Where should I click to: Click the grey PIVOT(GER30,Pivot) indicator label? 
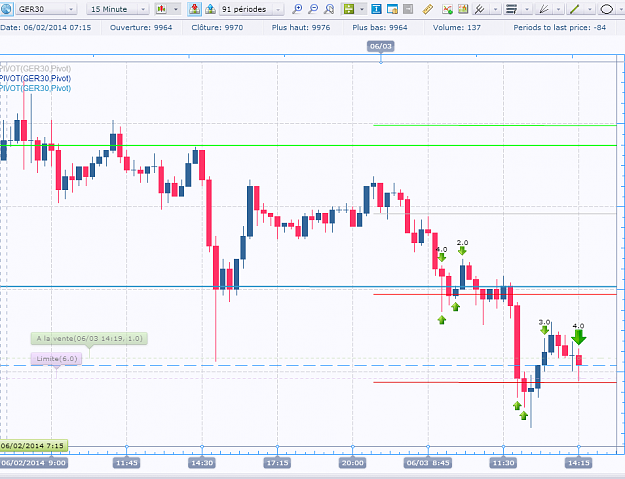(x=35, y=69)
